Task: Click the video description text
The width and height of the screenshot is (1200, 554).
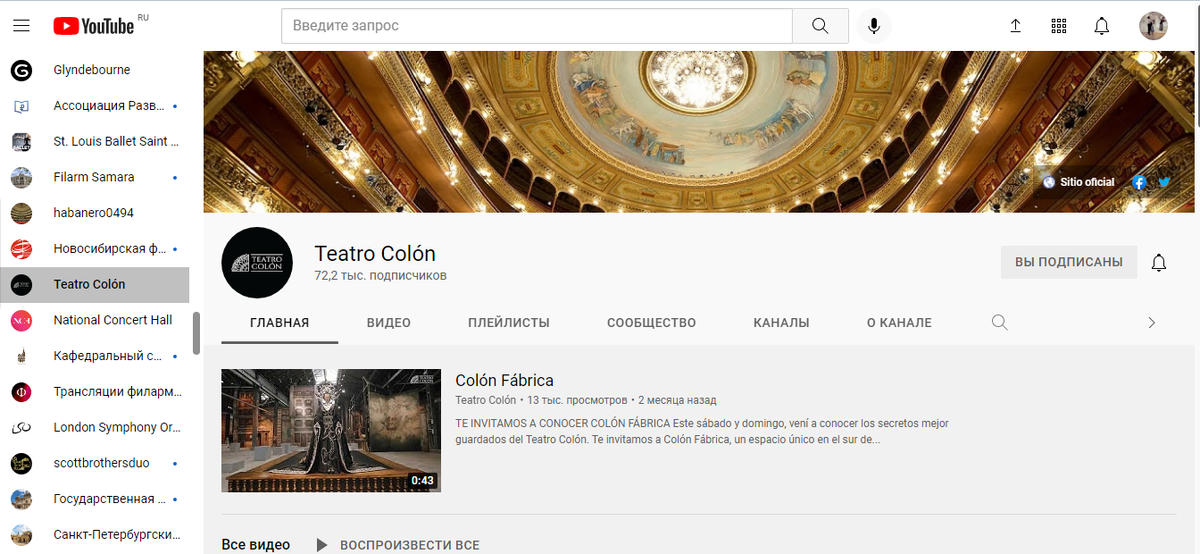Action: point(702,431)
